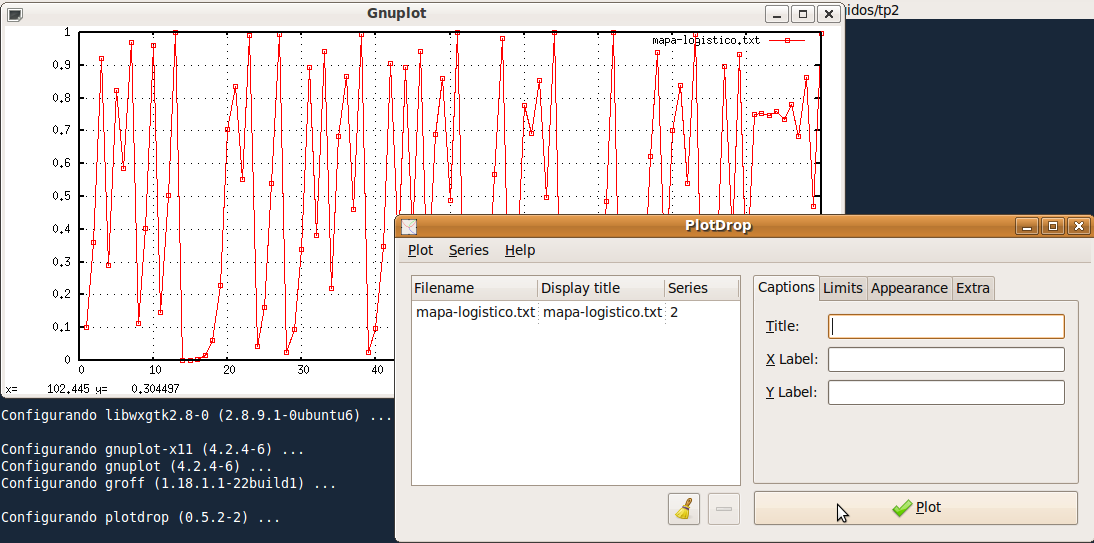Click the mapa-logistico.txt display title cell
The width and height of the screenshot is (1094, 543).
(x=602, y=312)
